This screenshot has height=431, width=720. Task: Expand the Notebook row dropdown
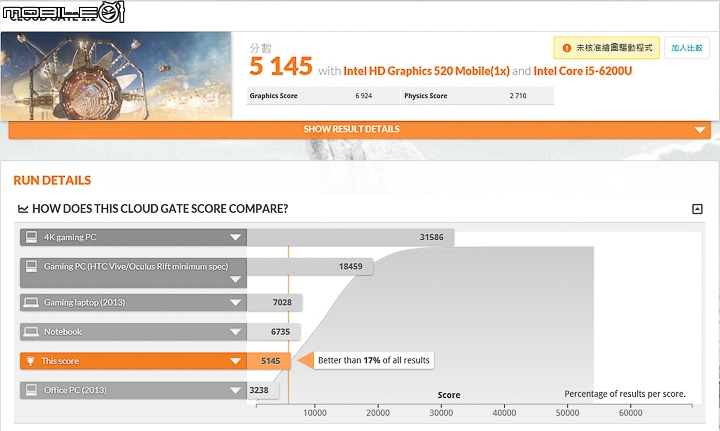235,332
